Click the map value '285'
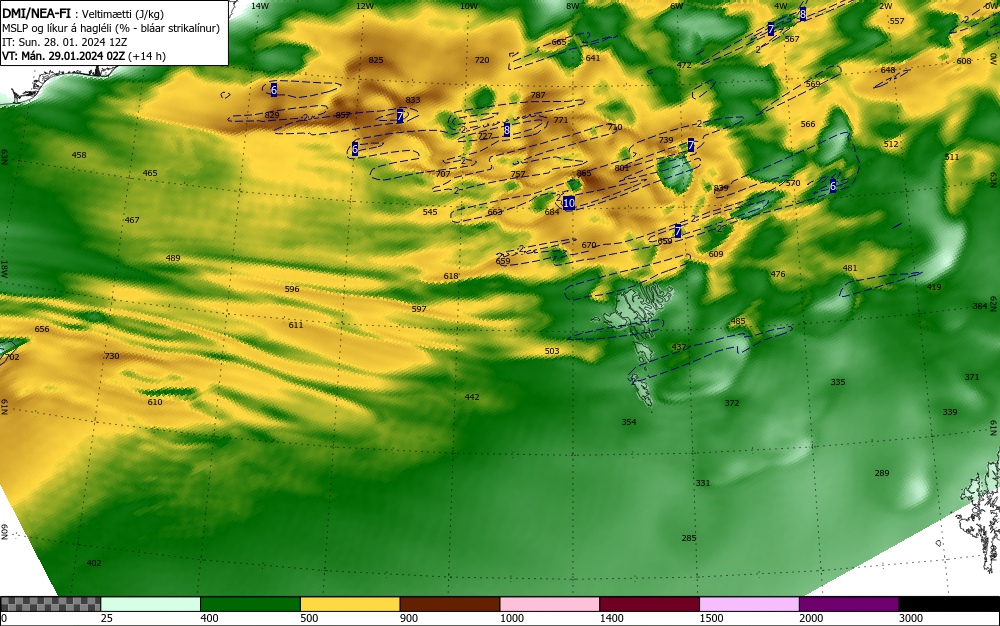 689,539
